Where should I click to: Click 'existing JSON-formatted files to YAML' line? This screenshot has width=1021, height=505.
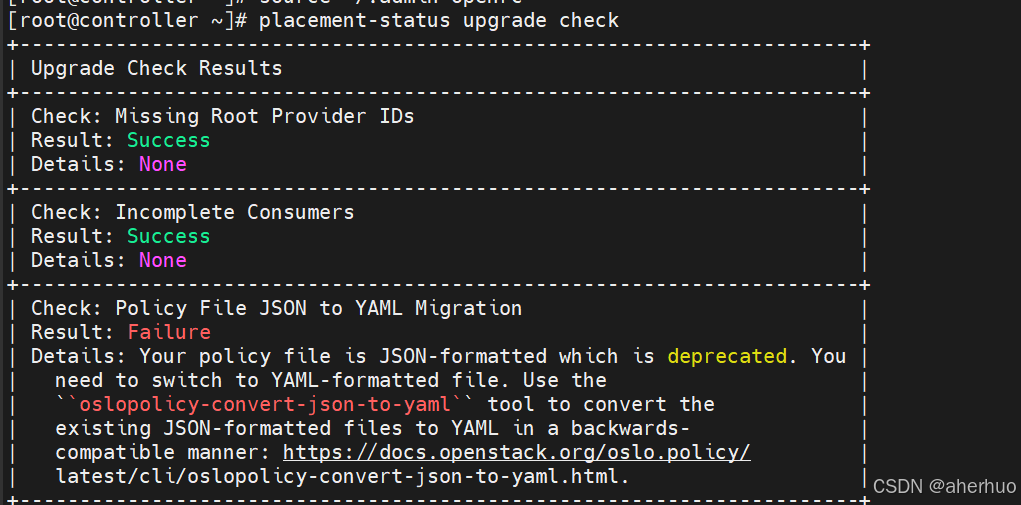(x=372, y=428)
